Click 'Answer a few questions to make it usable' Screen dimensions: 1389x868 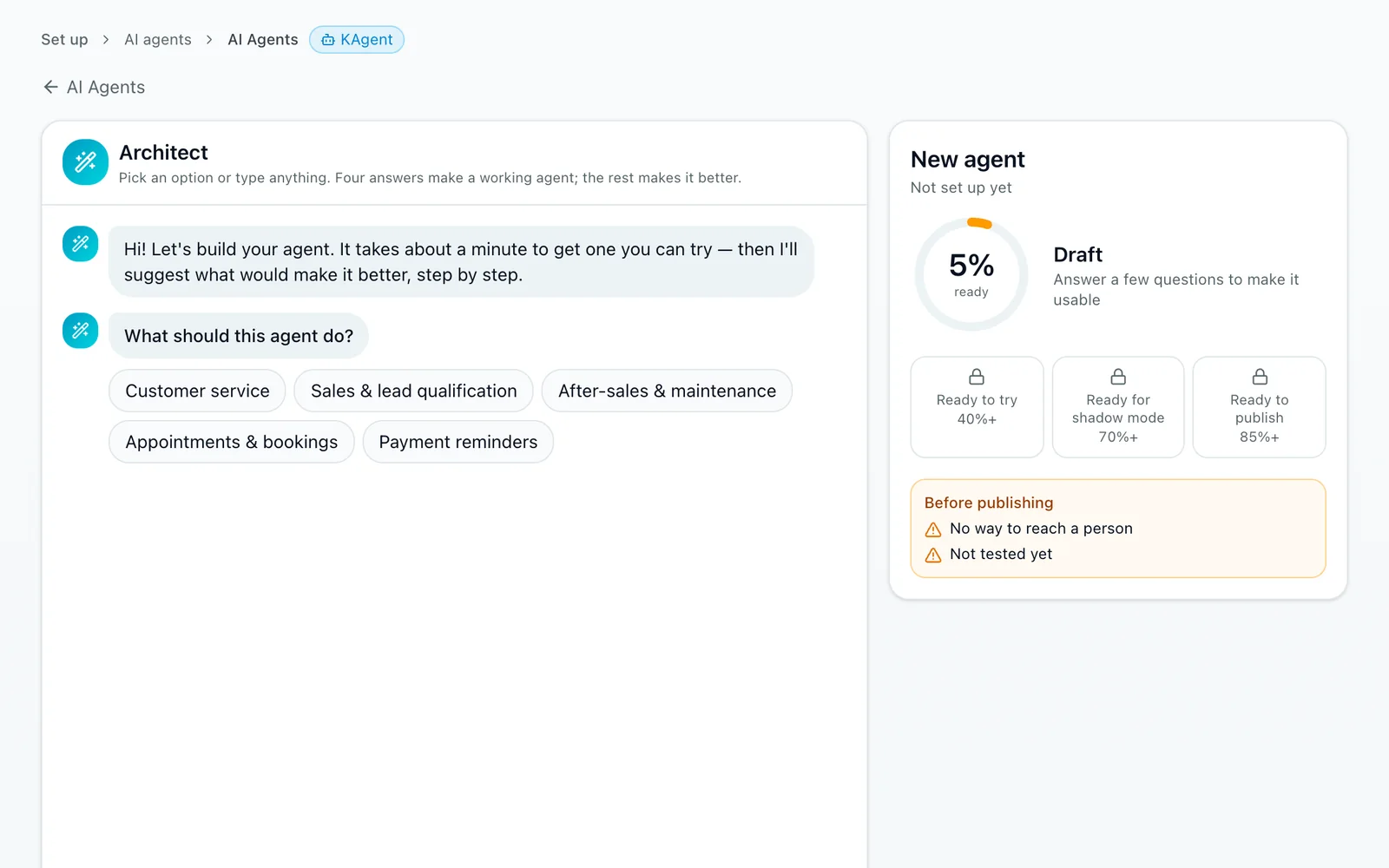point(1176,290)
